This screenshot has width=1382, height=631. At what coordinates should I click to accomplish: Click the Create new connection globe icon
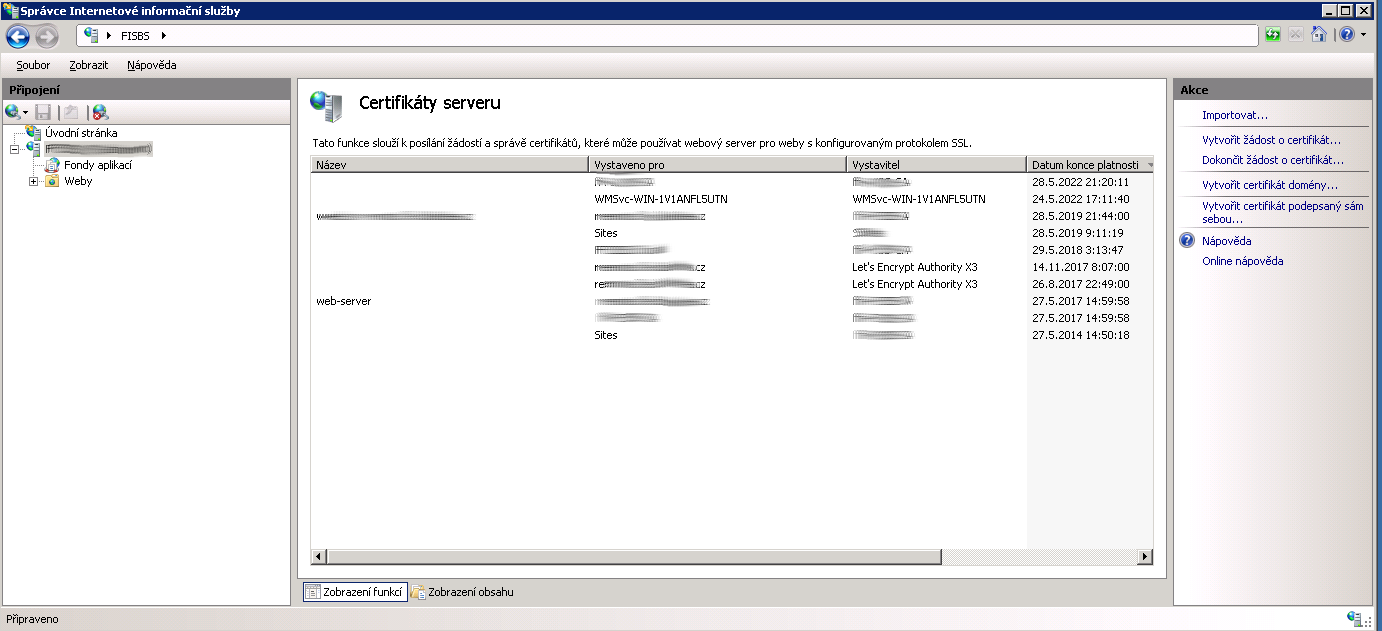(13, 112)
